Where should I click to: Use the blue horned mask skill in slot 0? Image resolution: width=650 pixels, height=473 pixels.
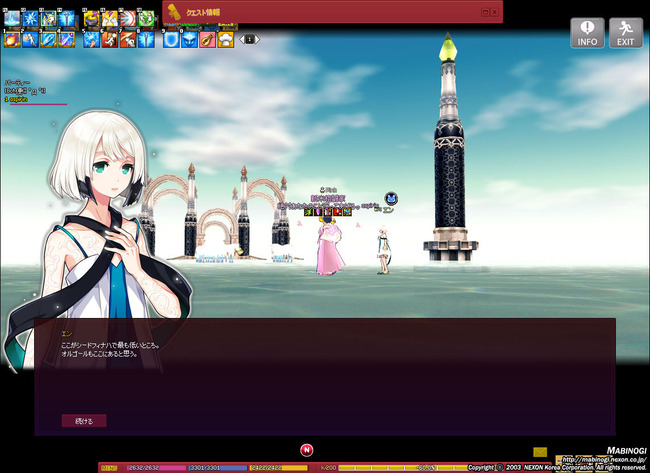pyautogui.click(x=189, y=39)
